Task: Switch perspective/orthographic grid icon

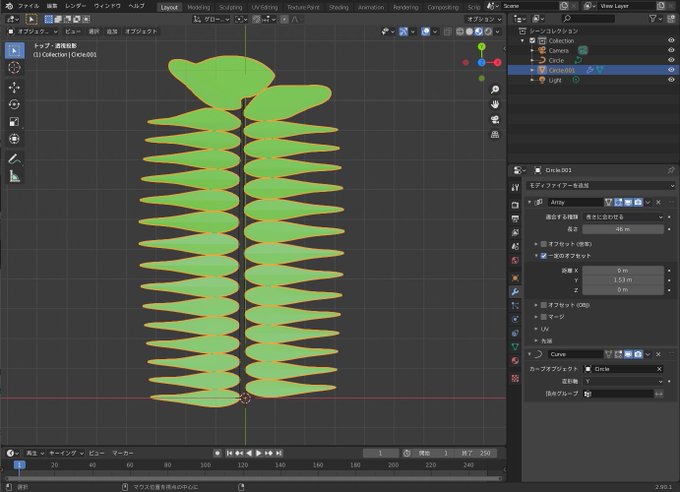Action: (495, 134)
